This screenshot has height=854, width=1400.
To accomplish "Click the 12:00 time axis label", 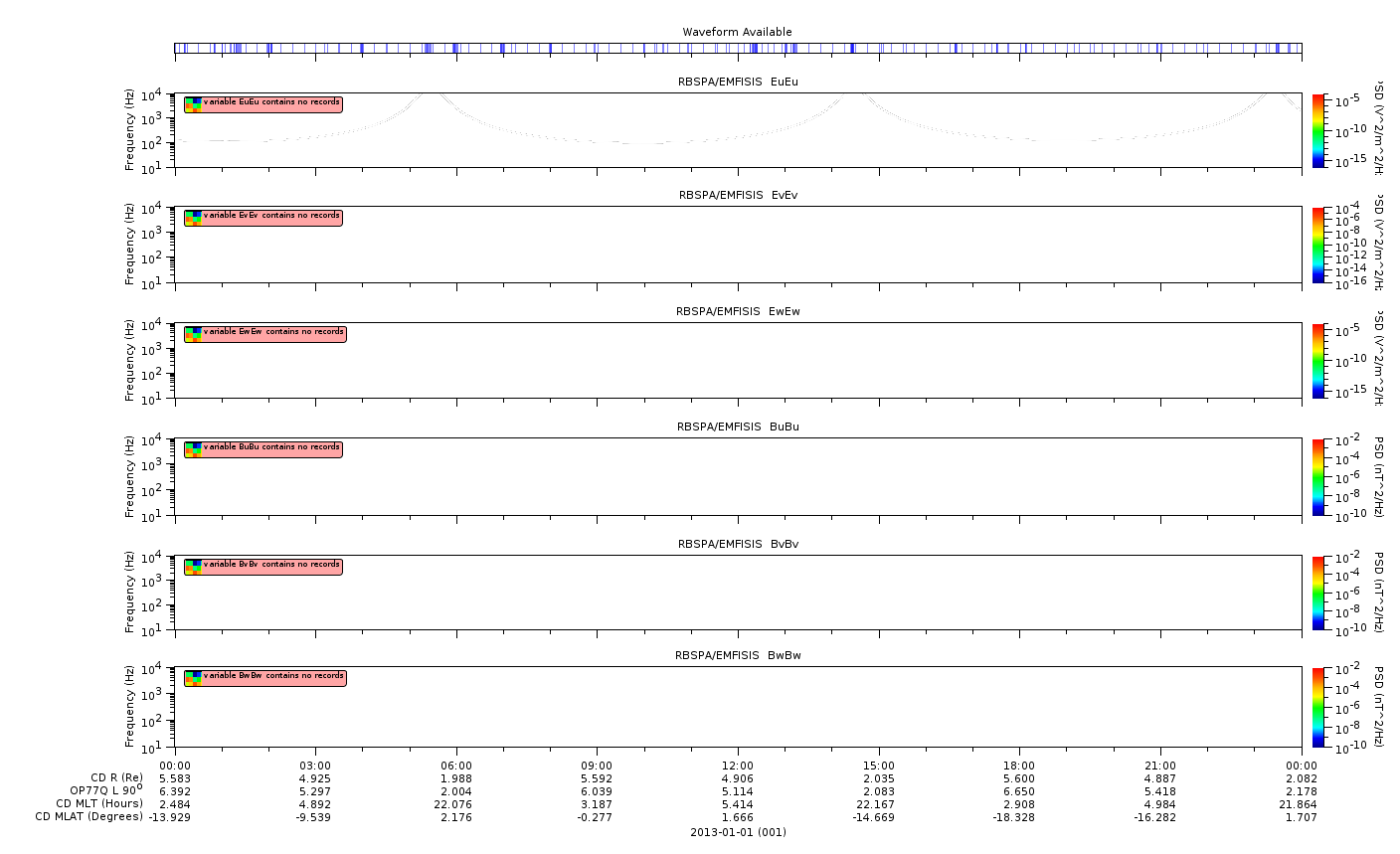I will pyautogui.click(x=738, y=766).
